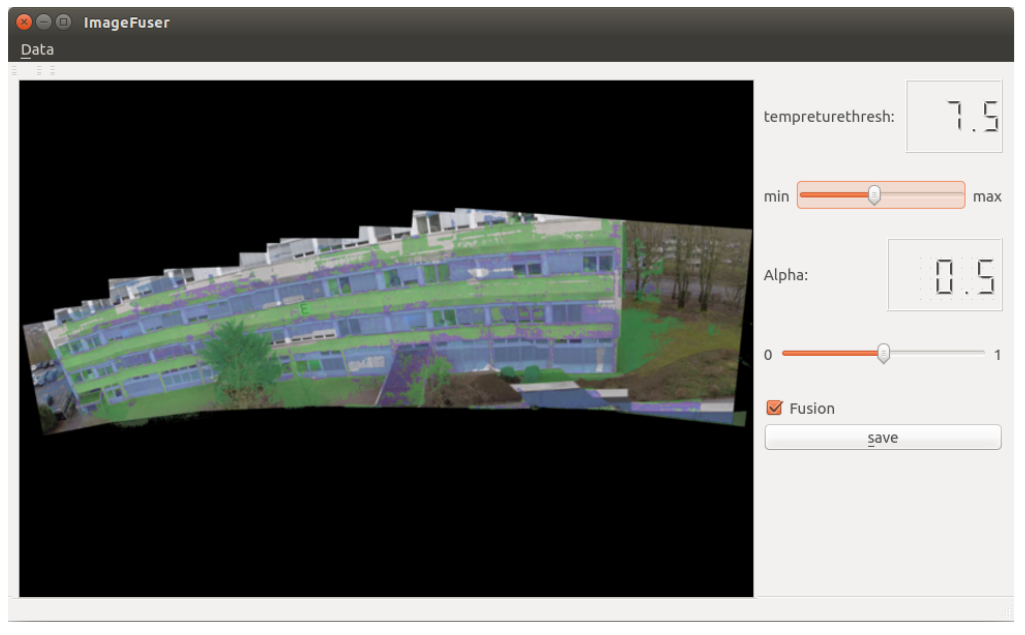
Task: Click the '1' label right of the Alpha slider
Action: click(998, 354)
